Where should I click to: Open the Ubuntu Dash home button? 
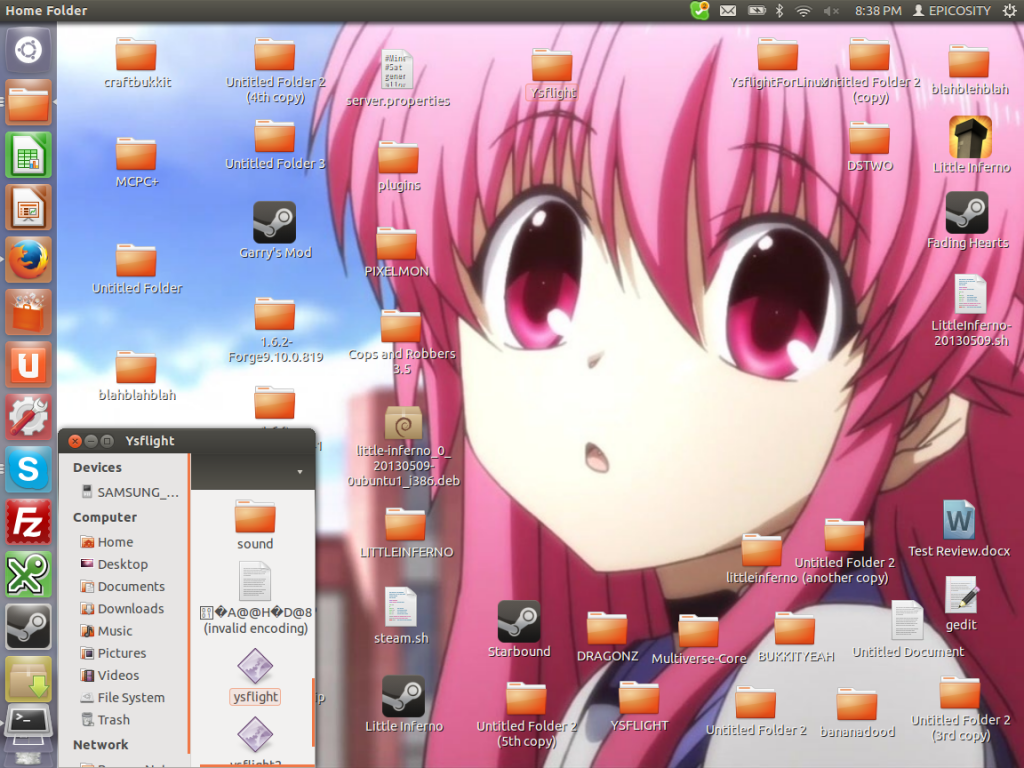click(x=28, y=50)
